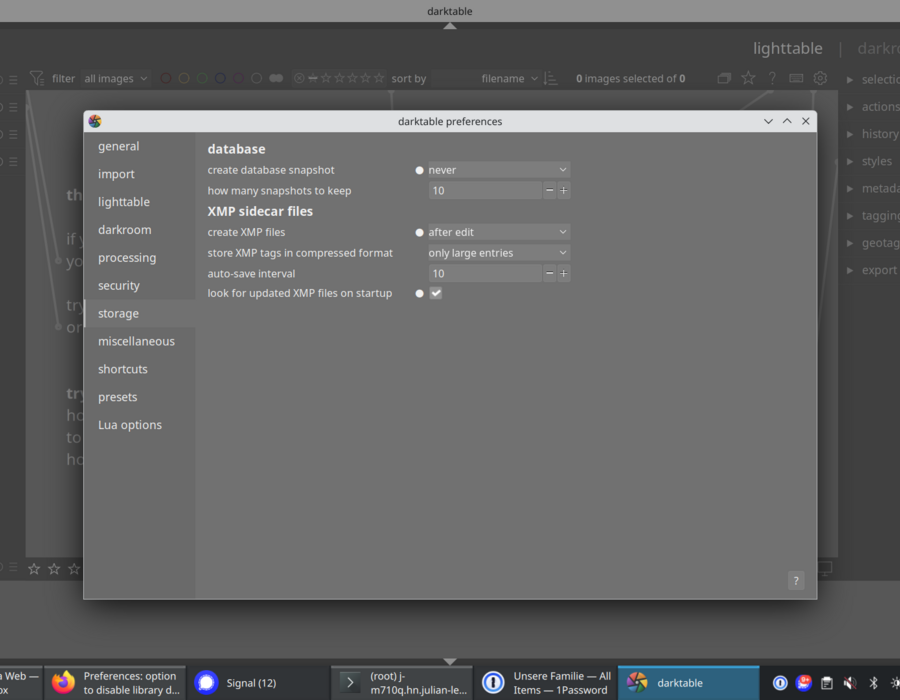Open the all images filter dropdown

(115, 79)
